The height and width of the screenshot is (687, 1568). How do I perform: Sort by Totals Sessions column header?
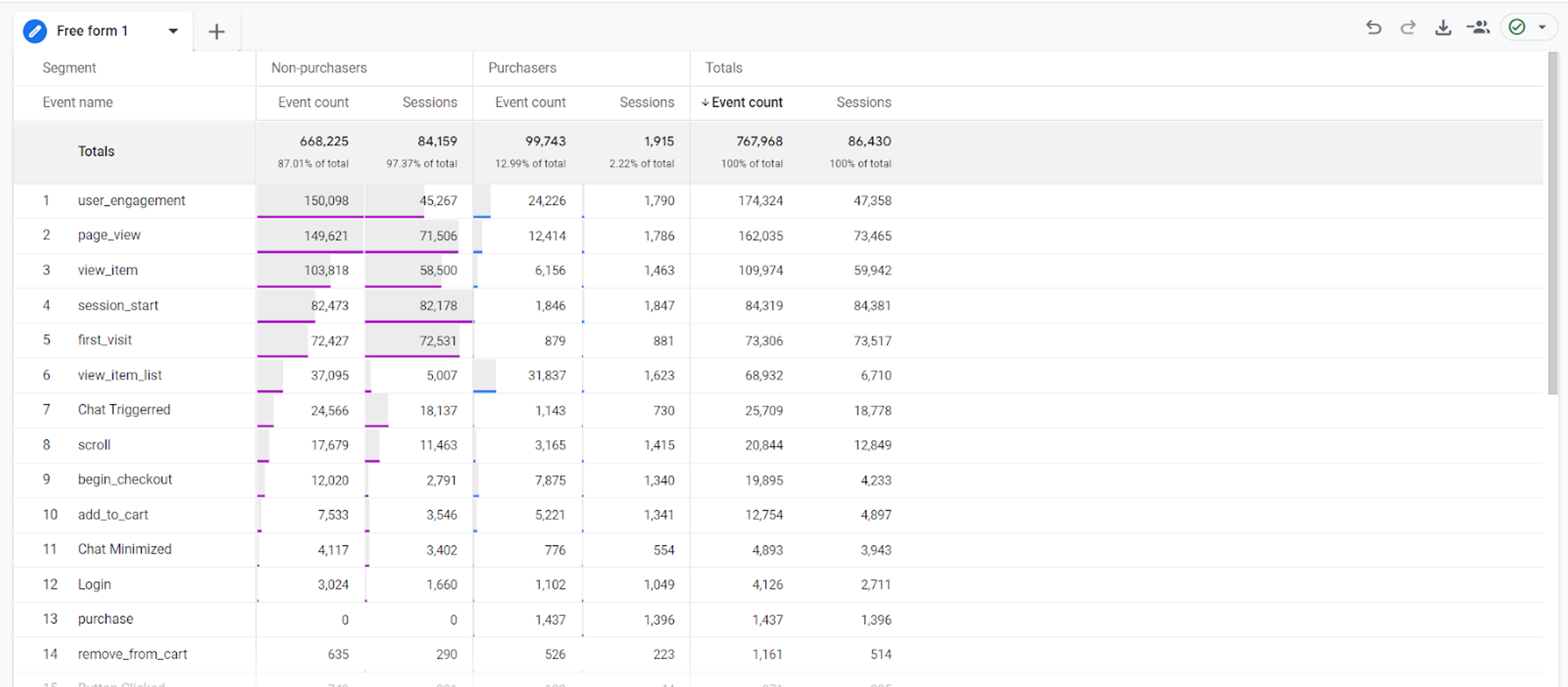[864, 103]
